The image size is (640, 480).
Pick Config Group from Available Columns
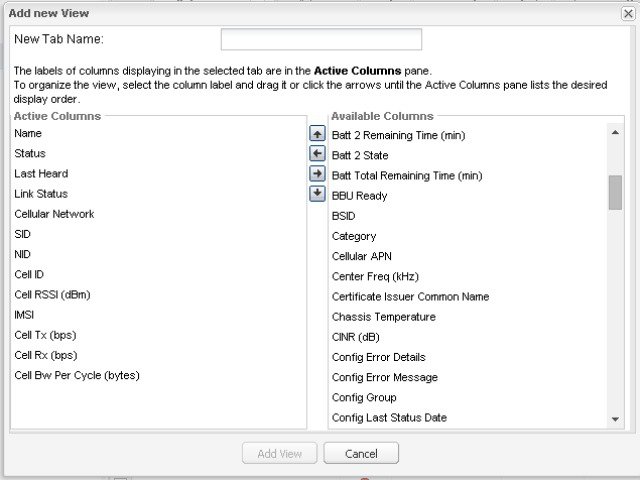(364, 397)
